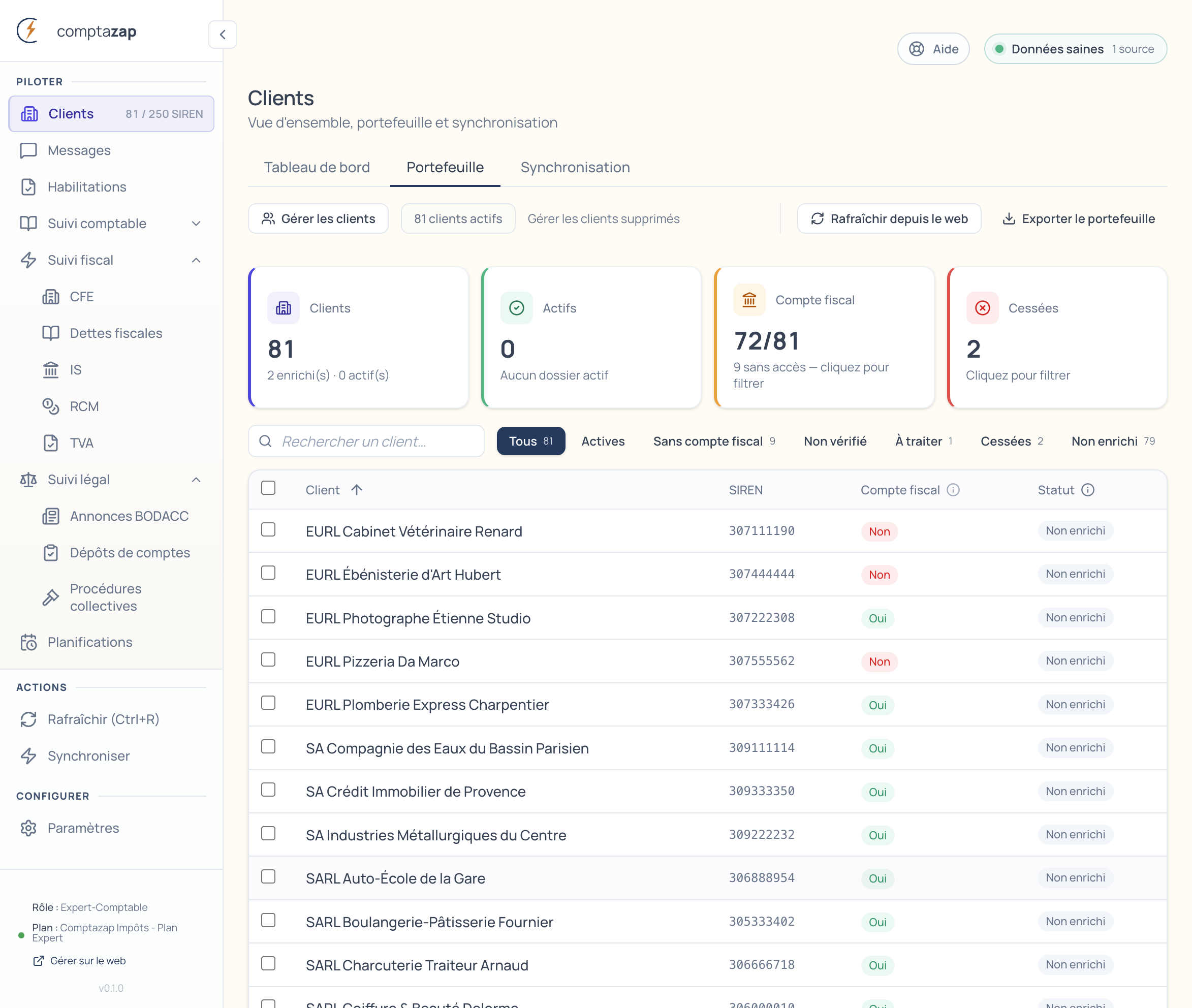
Task: Check SARL Boulangerie-Pâtisserie Fournier row
Action: (x=268, y=920)
